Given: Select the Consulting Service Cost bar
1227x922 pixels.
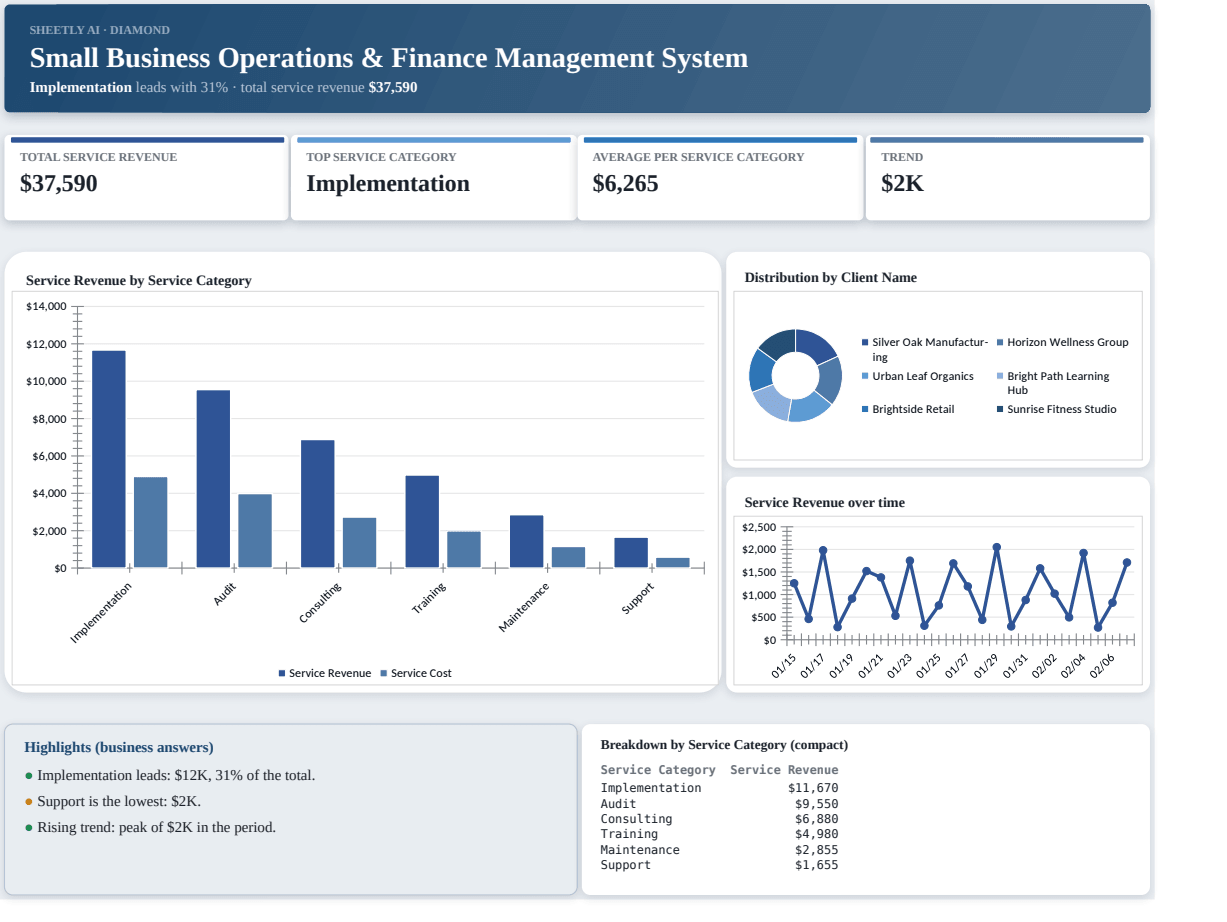Looking at the screenshot, I should pyautogui.click(x=360, y=543).
